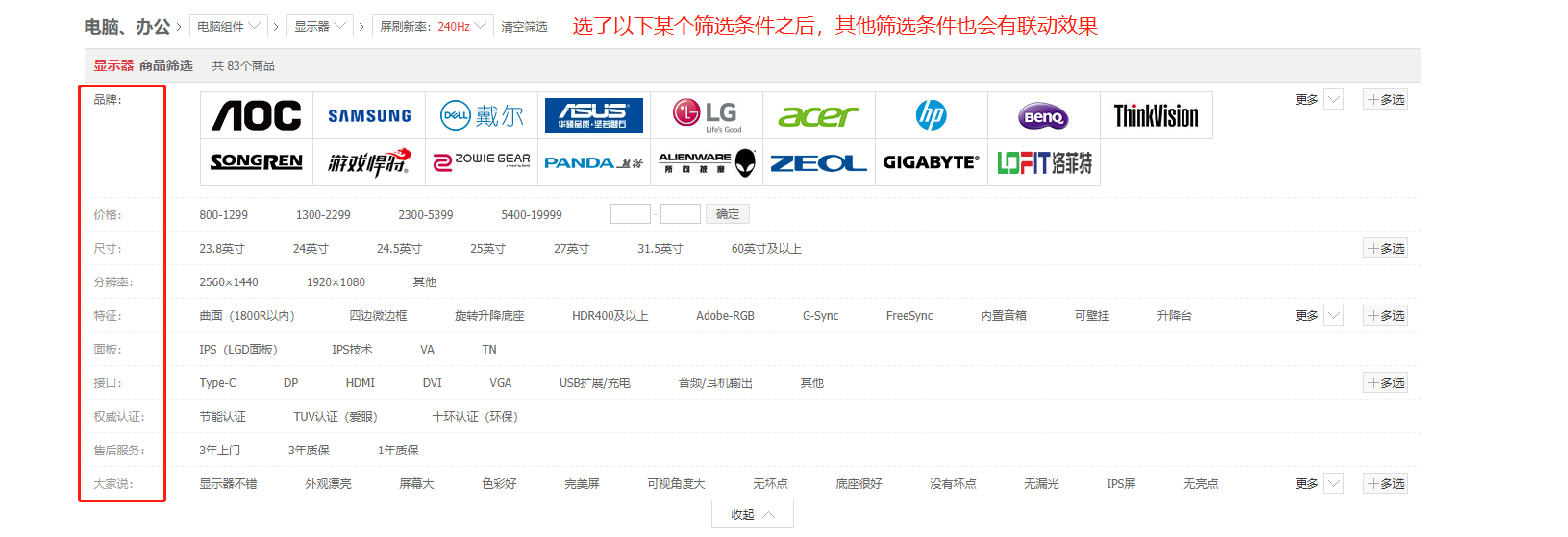Select feature HDR400及以上
The image size is (1568, 537).
(x=610, y=315)
